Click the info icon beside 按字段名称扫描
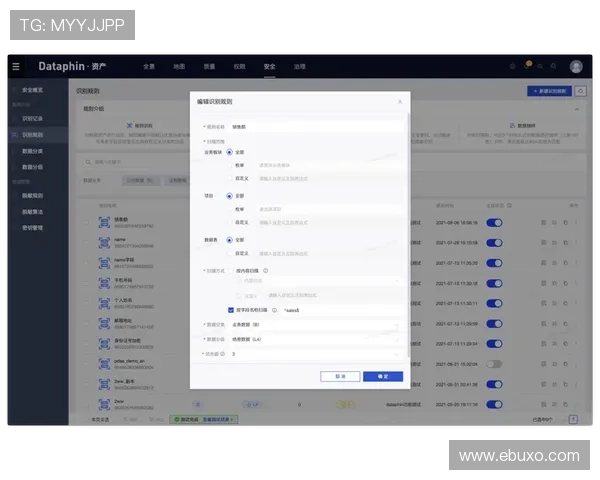Screen dimensions: 600x480 tap(274, 310)
